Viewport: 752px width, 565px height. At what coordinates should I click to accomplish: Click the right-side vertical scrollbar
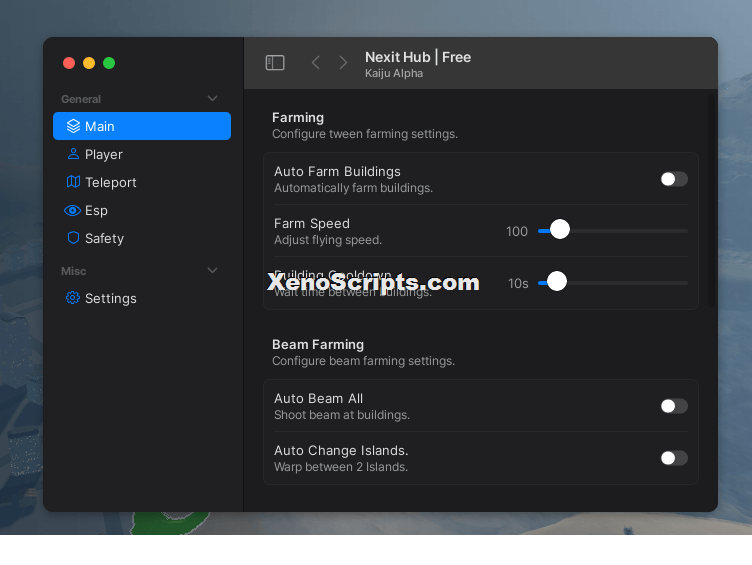(x=711, y=201)
